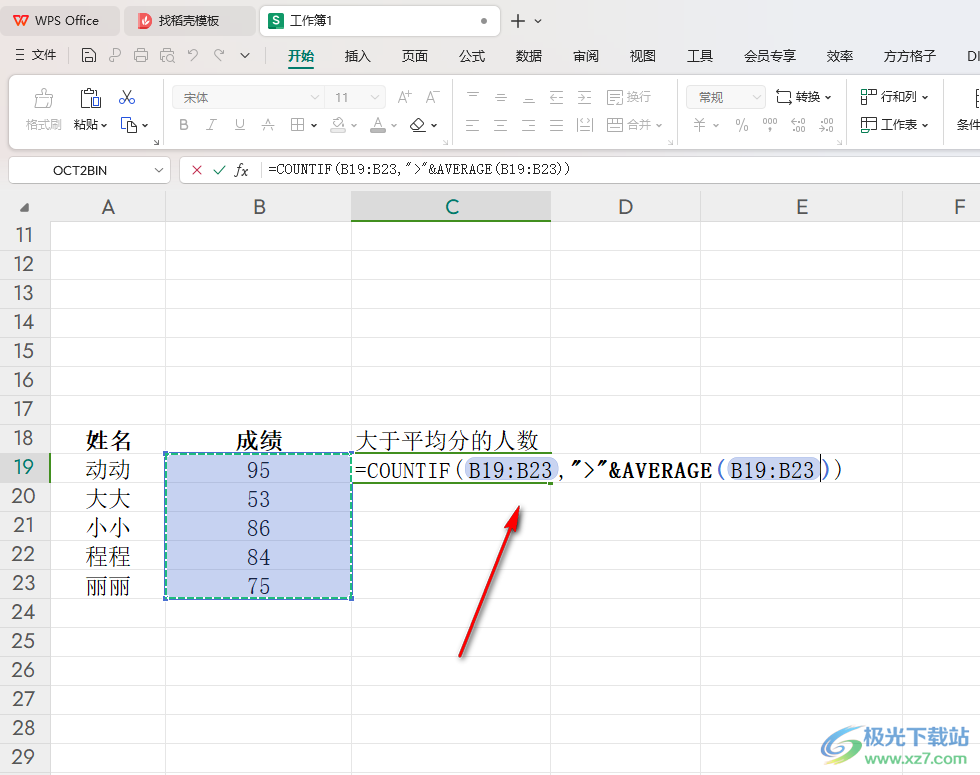Click the 工作表 (Worksheet) button

coord(894,125)
